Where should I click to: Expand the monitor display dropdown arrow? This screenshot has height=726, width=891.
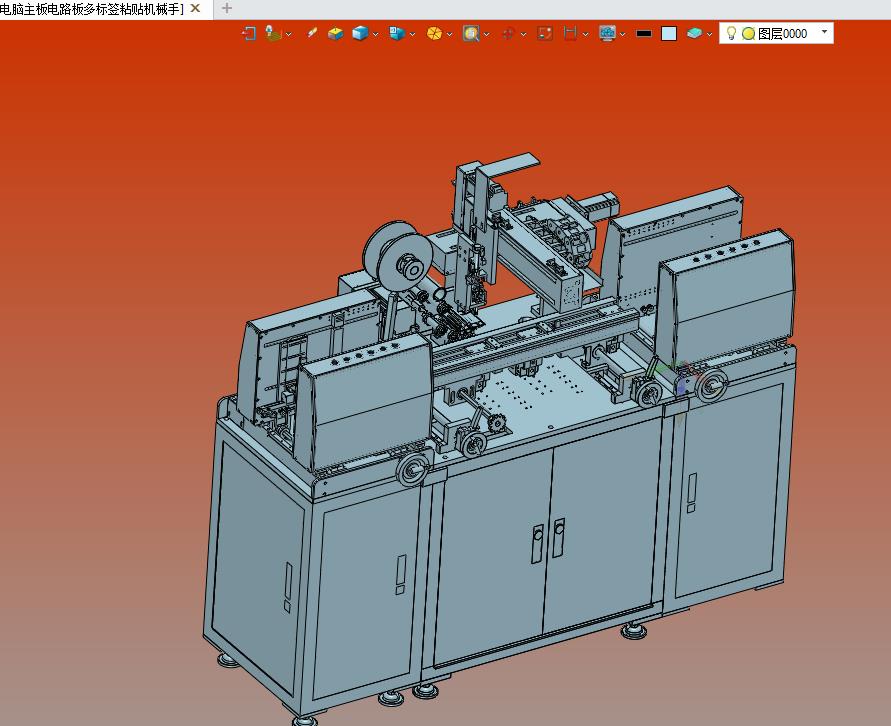[623, 34]
